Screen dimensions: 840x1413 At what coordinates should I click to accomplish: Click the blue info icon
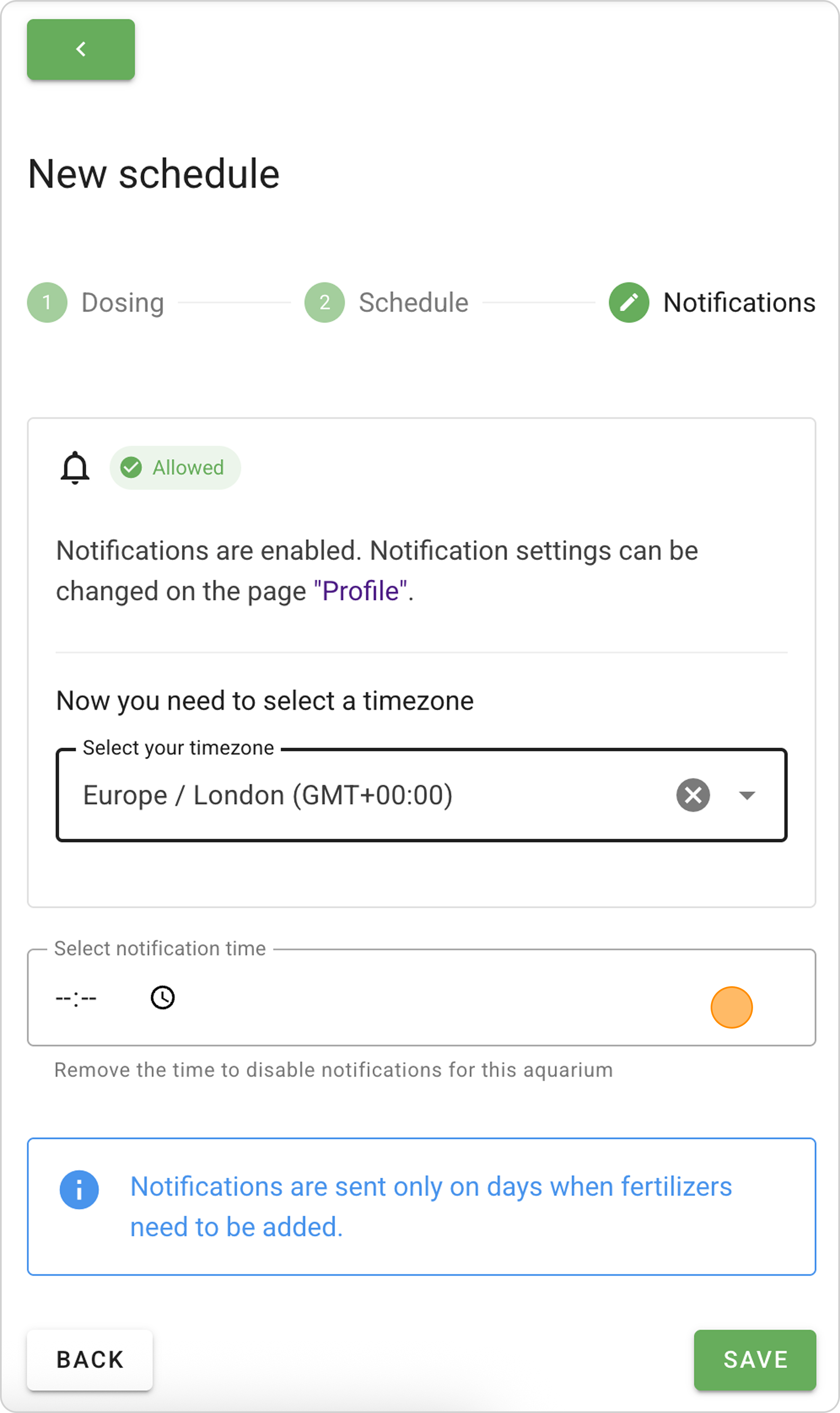tap(79, 1190)
